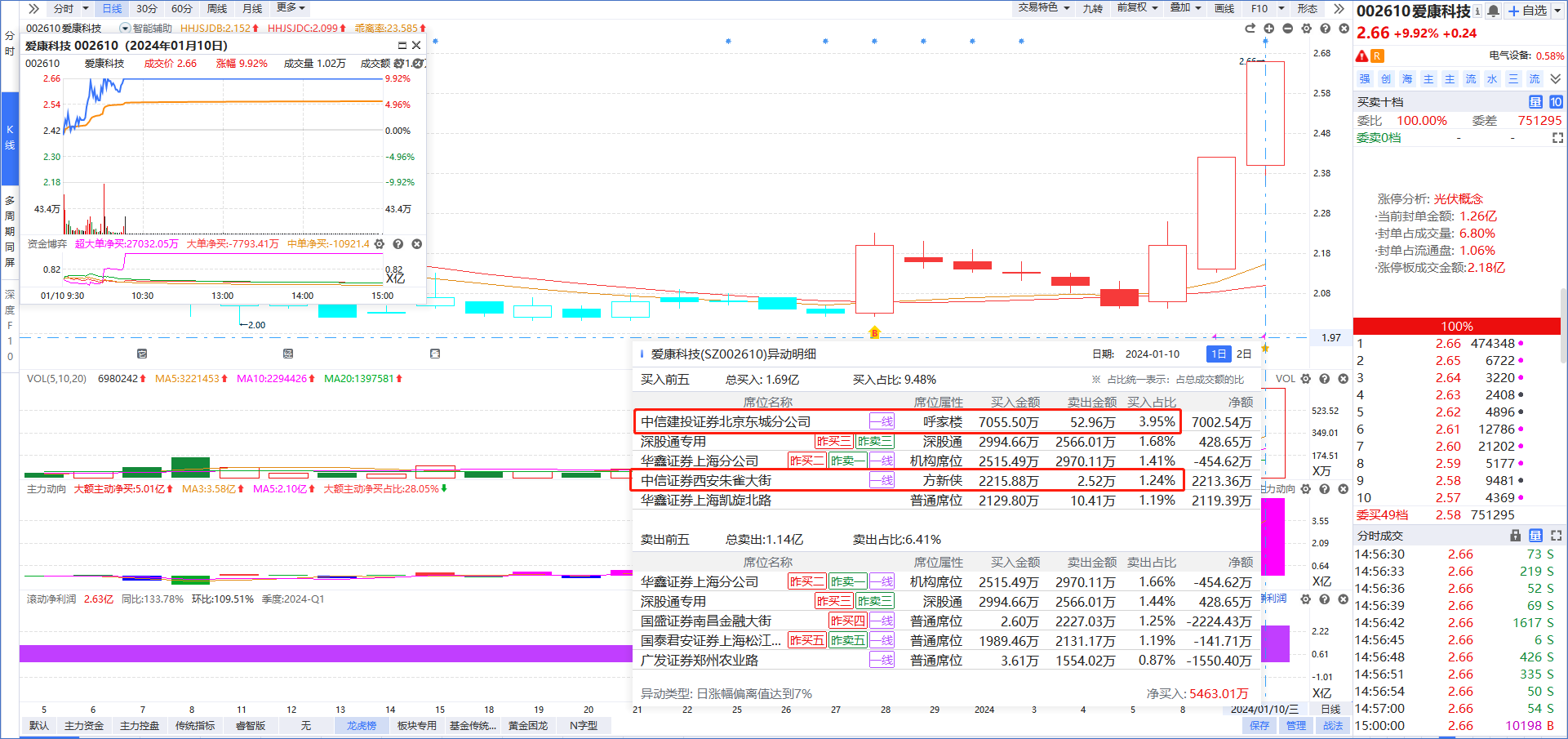Switch to the 周线 period tab
Image resolution: width=1568 pixels, height=739 pixels.
pos(217,8)
